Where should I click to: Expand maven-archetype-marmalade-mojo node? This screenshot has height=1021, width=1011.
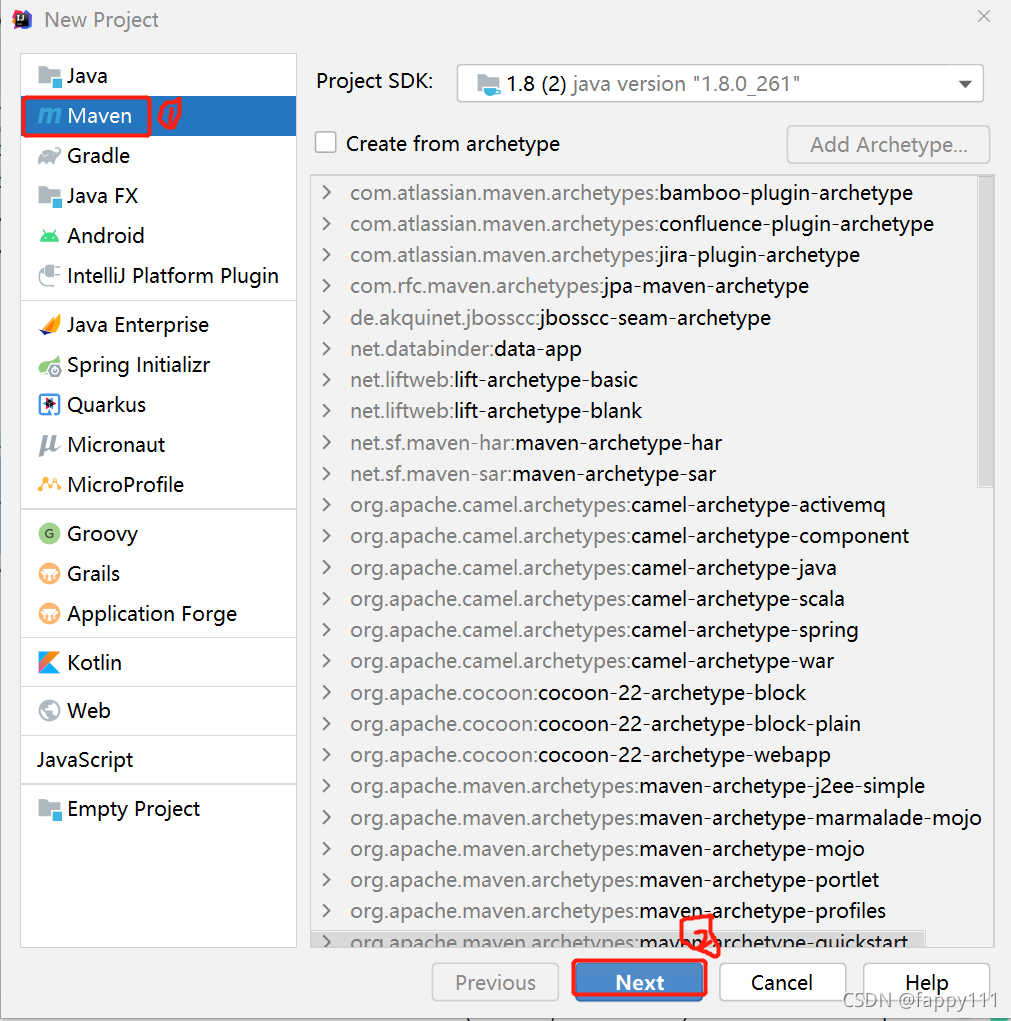(327, 818)
